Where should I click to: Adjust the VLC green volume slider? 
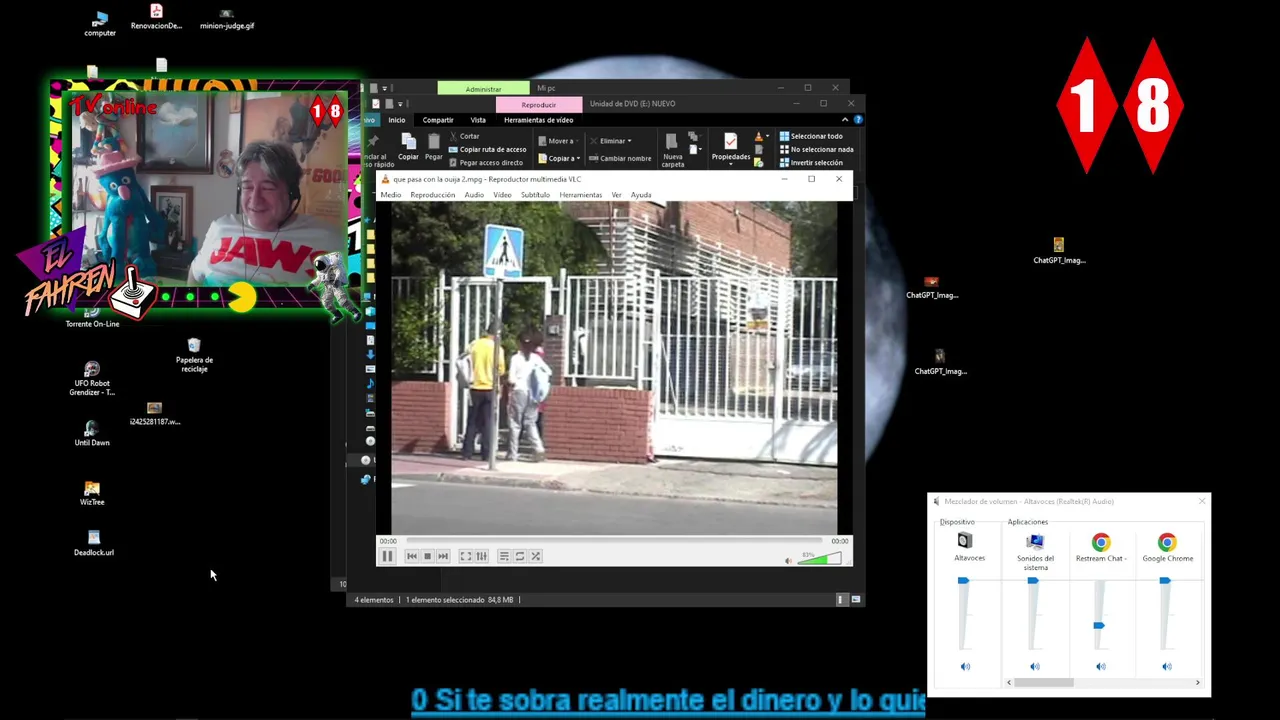tap(820, 558)
